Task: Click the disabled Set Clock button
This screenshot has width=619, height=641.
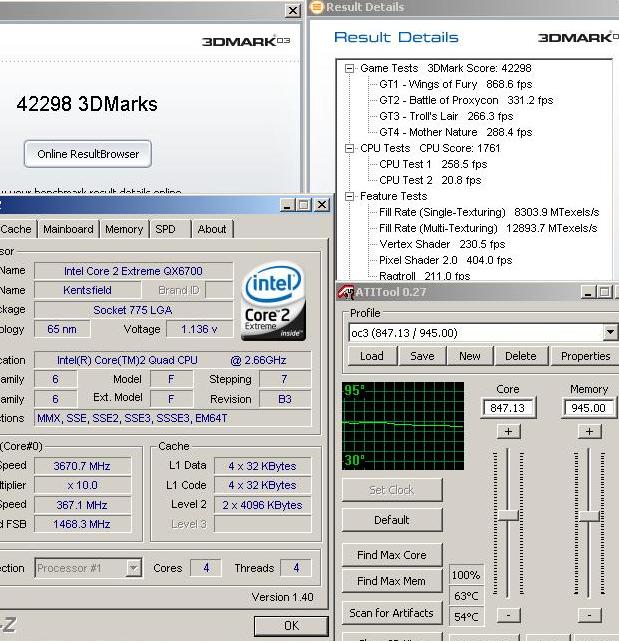Action: tap(392, 490)
